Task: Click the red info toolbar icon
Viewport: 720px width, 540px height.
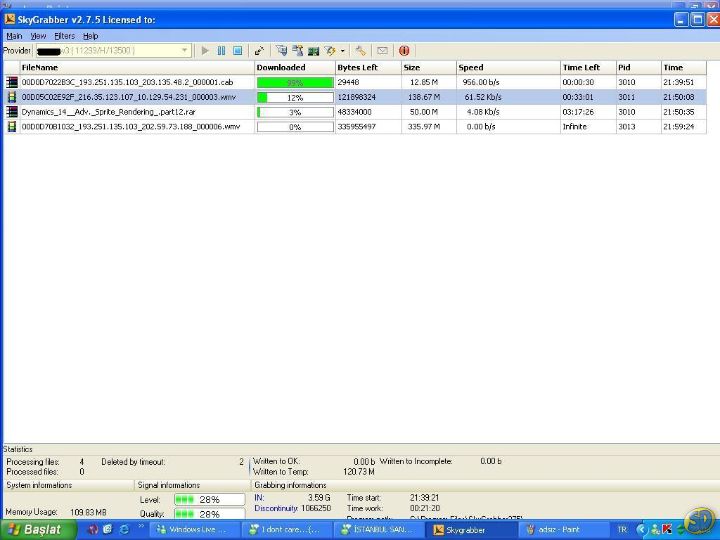Action: pos(404,51)
